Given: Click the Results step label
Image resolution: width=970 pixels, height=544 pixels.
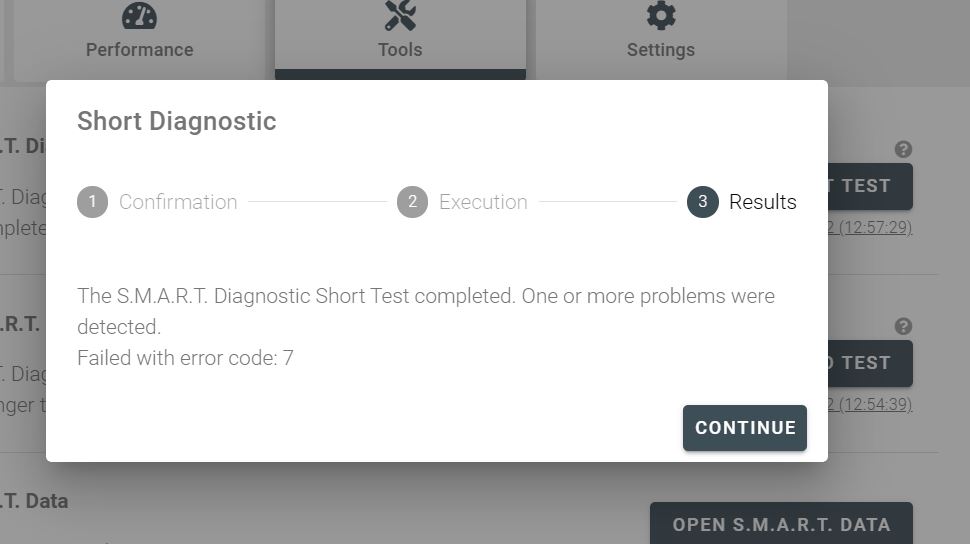Looking at the screenshot, I should pos(763,202).
